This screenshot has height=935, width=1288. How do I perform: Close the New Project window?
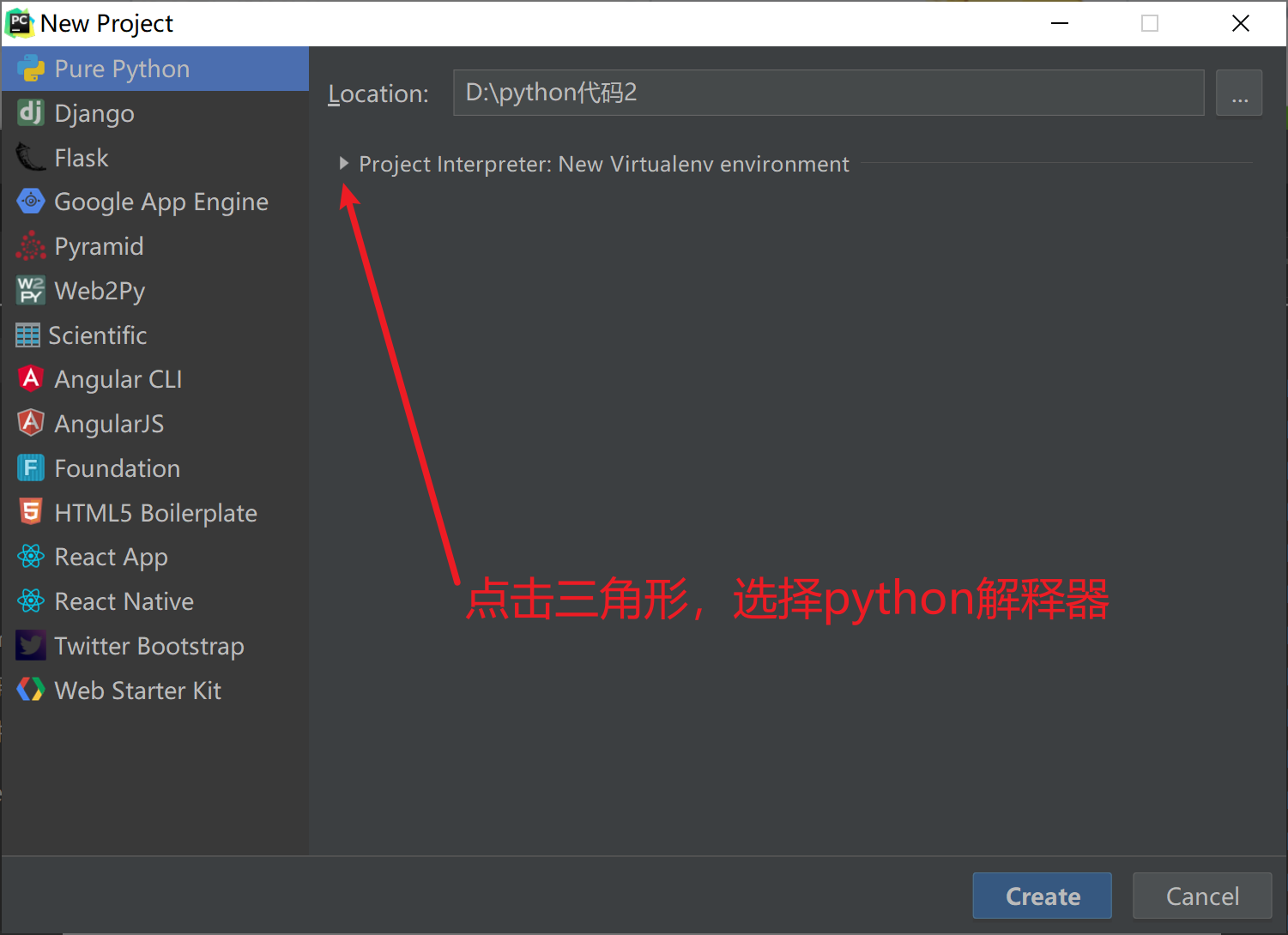(x=1241, y=23)
